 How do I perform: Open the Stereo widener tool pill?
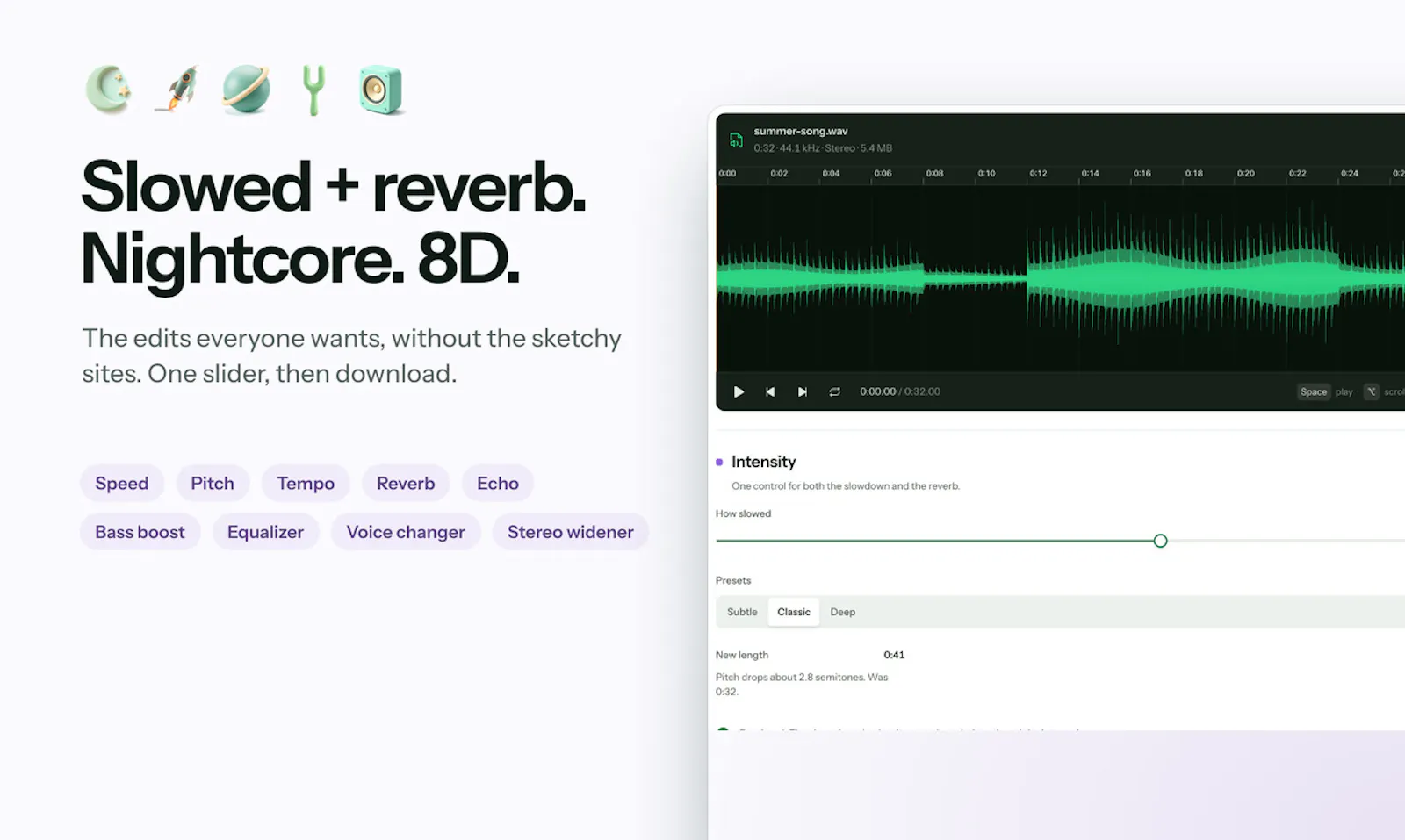pyautogui.click(x=571, y=532)
